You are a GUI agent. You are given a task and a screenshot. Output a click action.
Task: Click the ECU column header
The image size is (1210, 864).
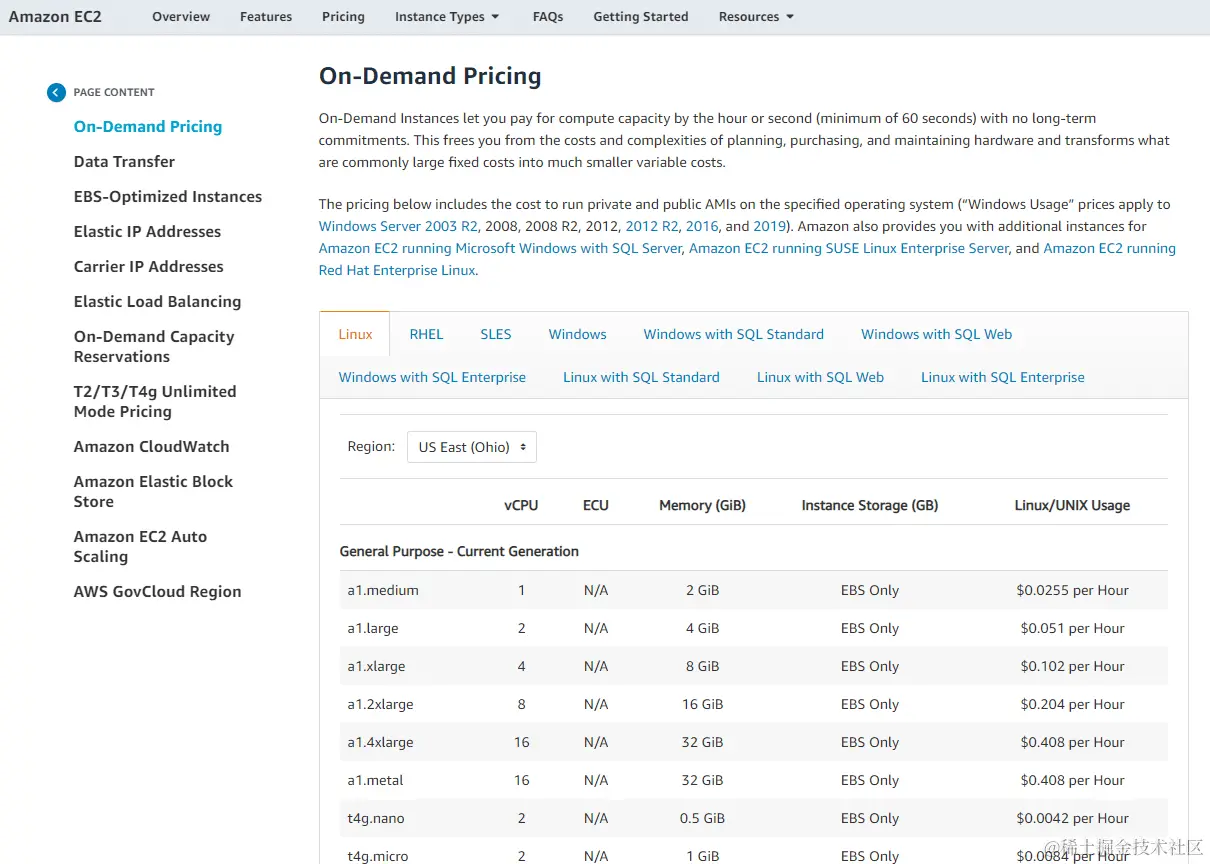coord(596,505)
